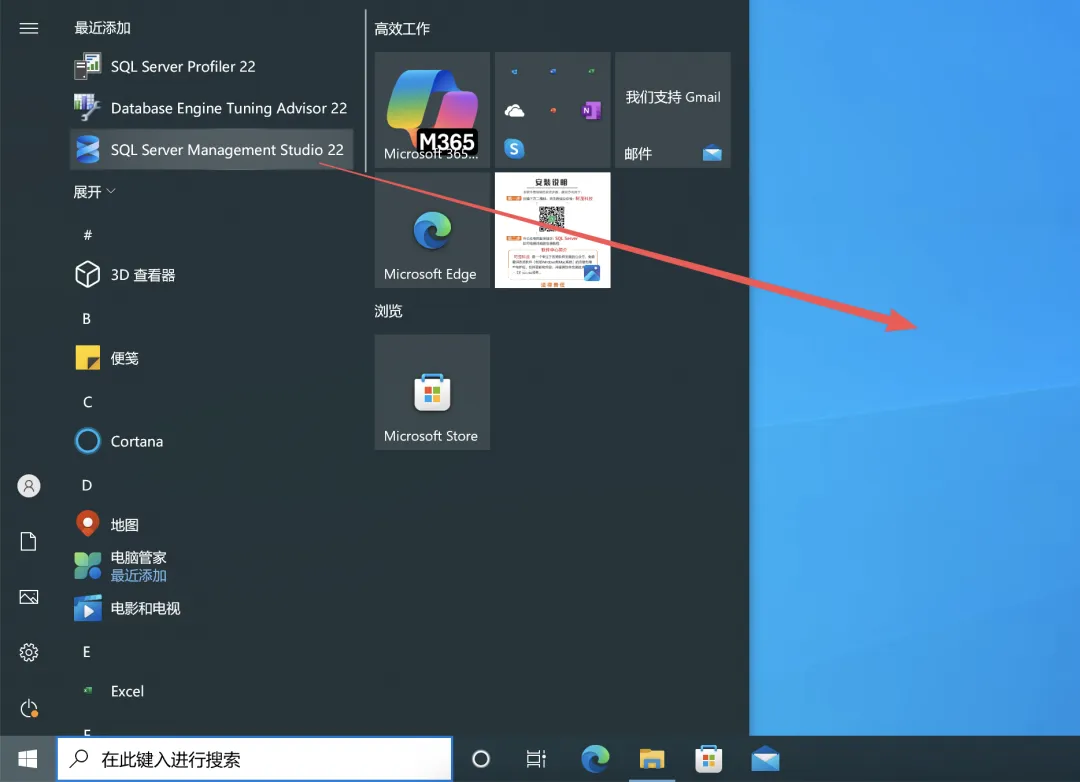Screen dimensions: 1080x782
Task: Open the Pictures icon in the Start sidebar
Action: [x=28, y=597]
